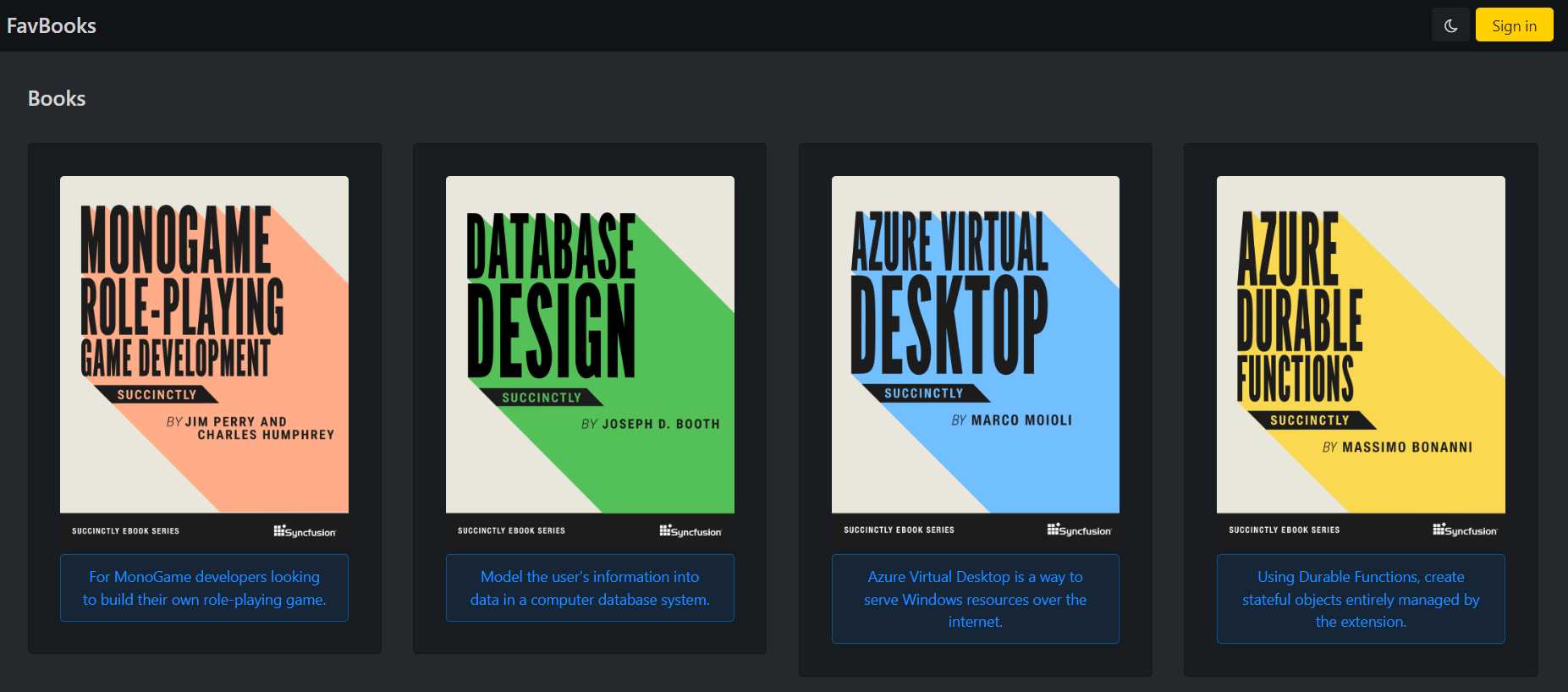
Task: Click 'Succinctly Ebook Series' under MonoGame cover
Action: (126, 531)
